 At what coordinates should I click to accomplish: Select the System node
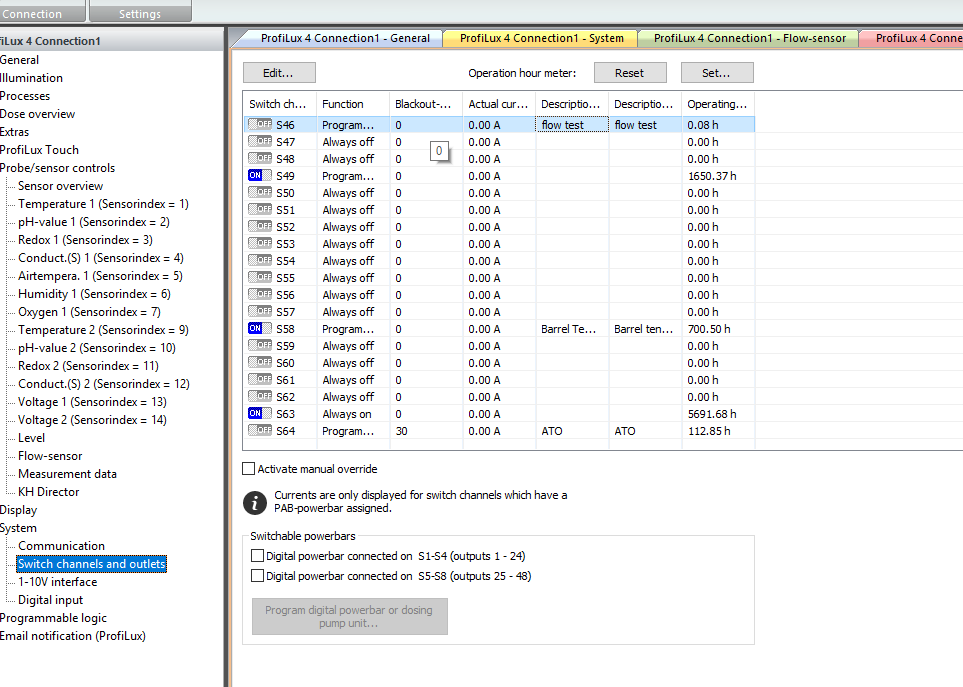[x=18, y=528]
